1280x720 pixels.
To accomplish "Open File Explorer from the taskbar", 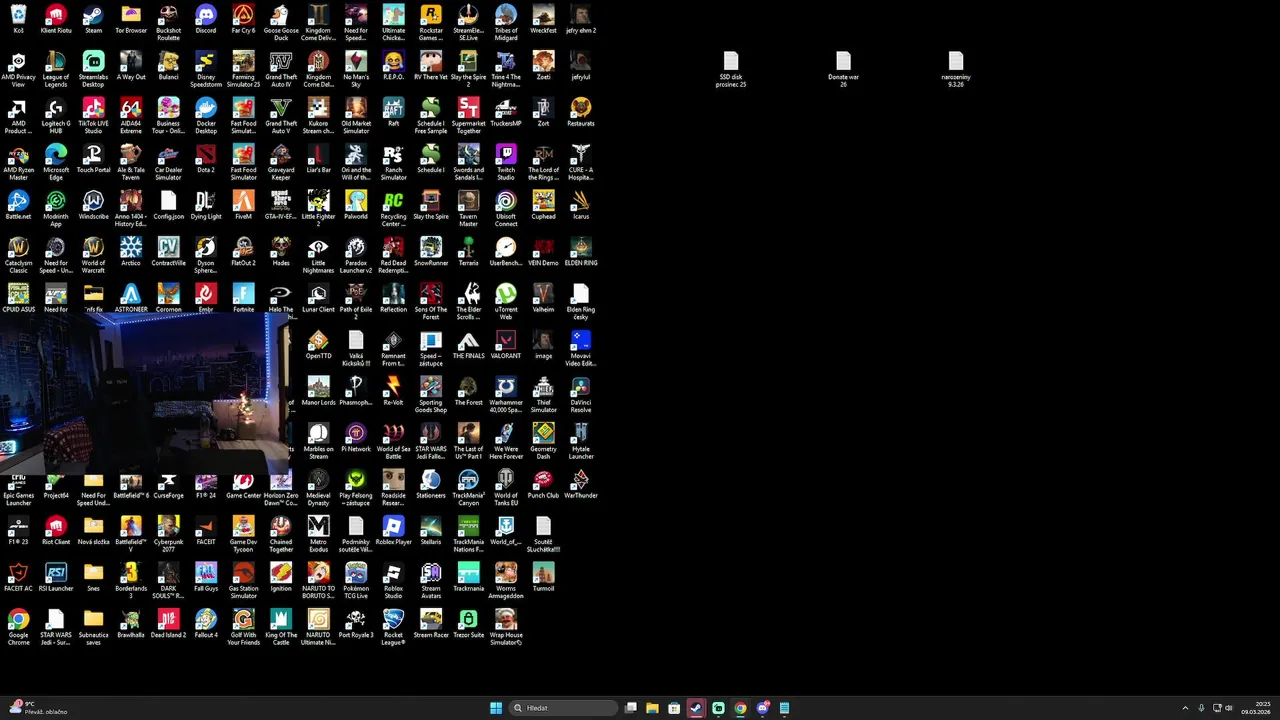I will (652, 708).
